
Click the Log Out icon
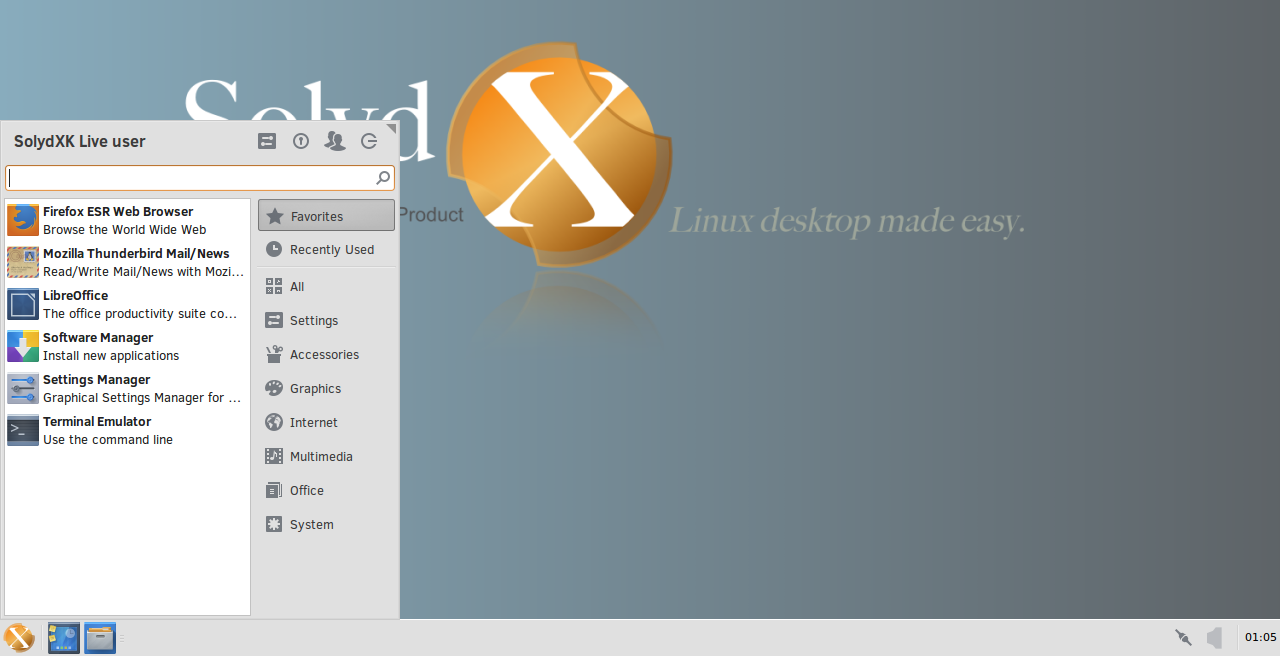pyautogui.click(x=369, y=141)
